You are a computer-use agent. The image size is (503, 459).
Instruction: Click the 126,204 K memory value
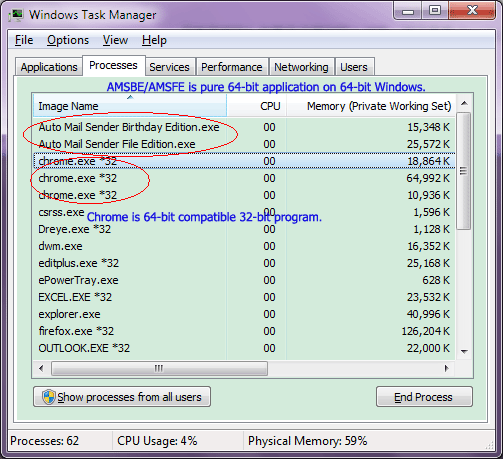point(426,331)
